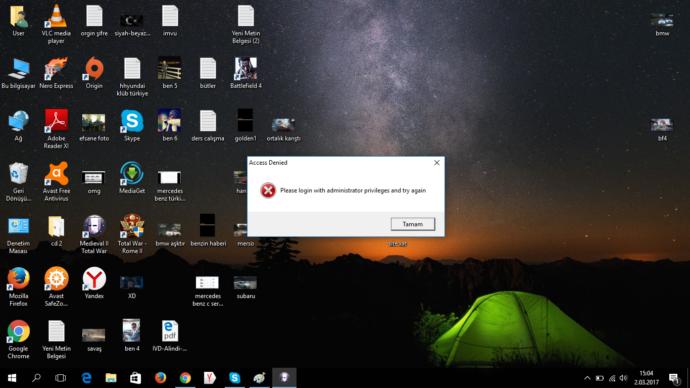Screen dimensions: 690x388
Task: Click the Tamam button in Access Denied dialog
Action: click(x=412, y=224)
